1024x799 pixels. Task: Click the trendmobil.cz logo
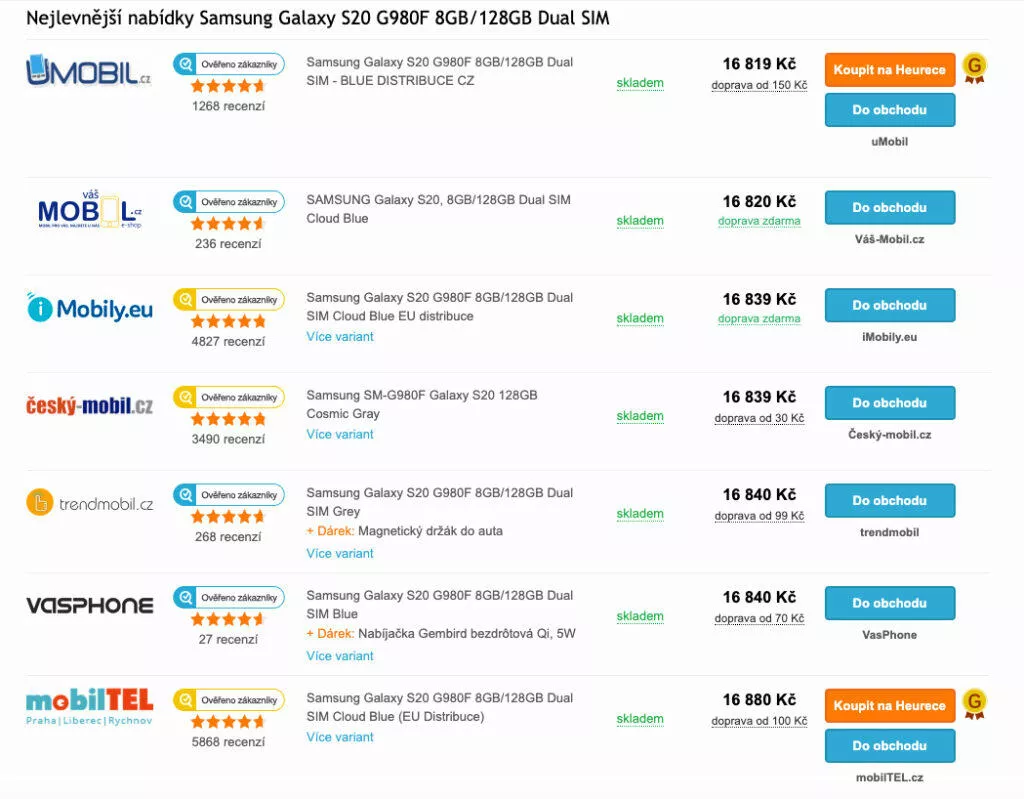tap(89, 503)
